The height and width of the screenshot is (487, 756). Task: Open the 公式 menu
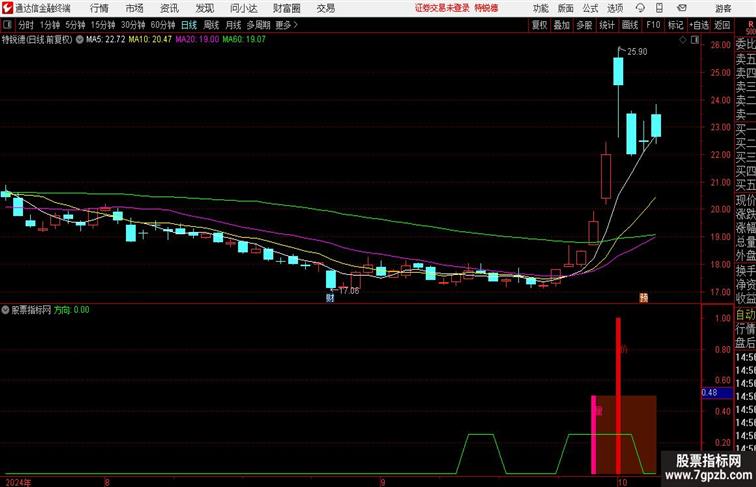pyautogui.click(x=590, y=8)
